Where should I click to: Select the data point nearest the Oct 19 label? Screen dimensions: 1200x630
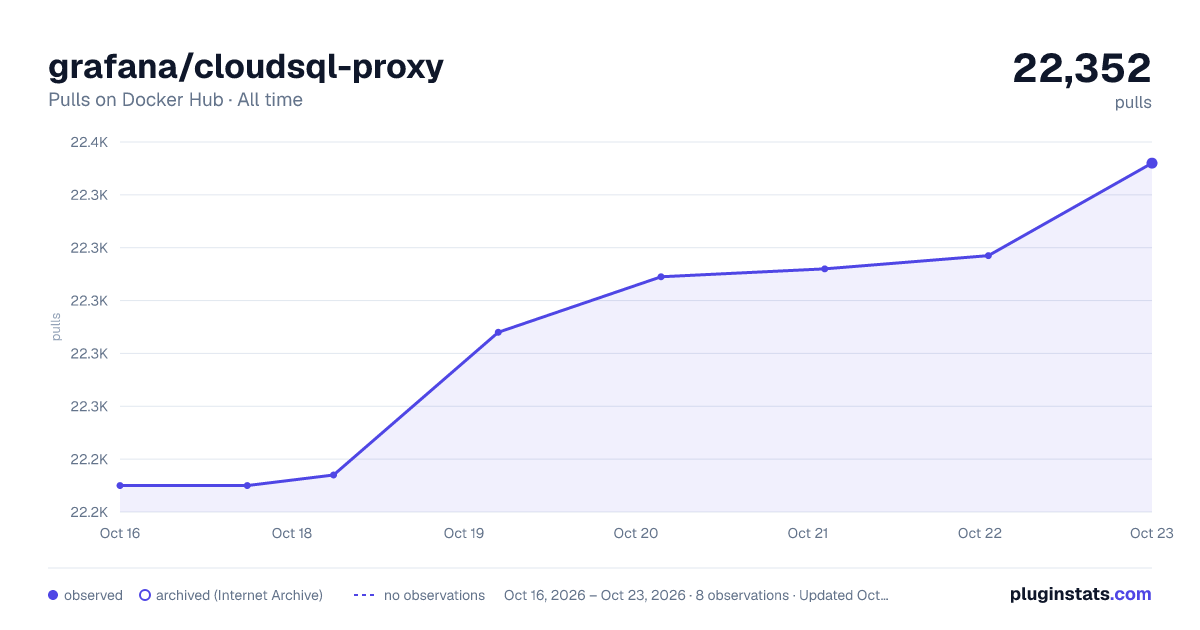[498, 332]
